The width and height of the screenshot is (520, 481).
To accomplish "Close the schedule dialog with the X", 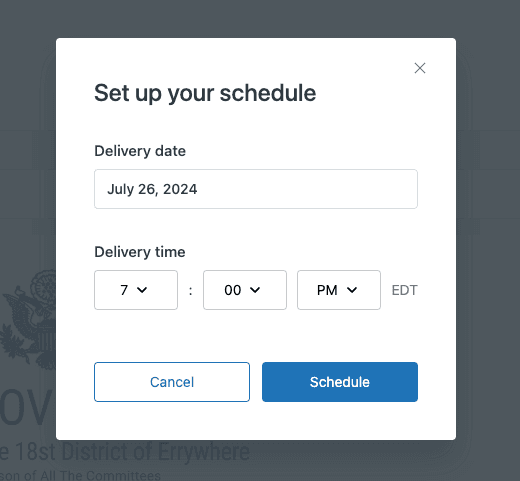I will (420, 68).
